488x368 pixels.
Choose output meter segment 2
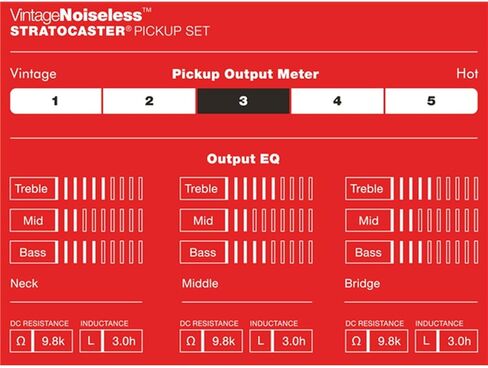pyautogui.click(x=149, y=101)
